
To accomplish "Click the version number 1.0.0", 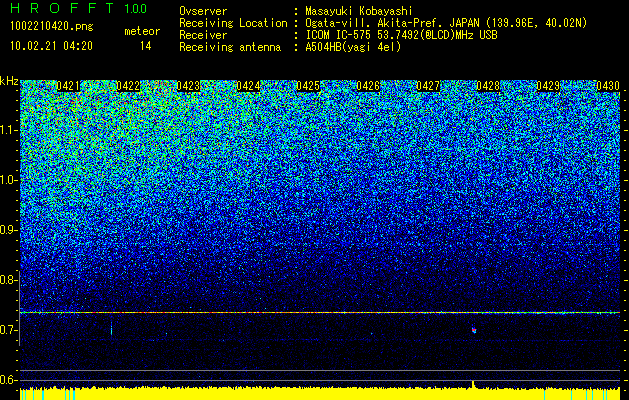I will pos(135,9).
